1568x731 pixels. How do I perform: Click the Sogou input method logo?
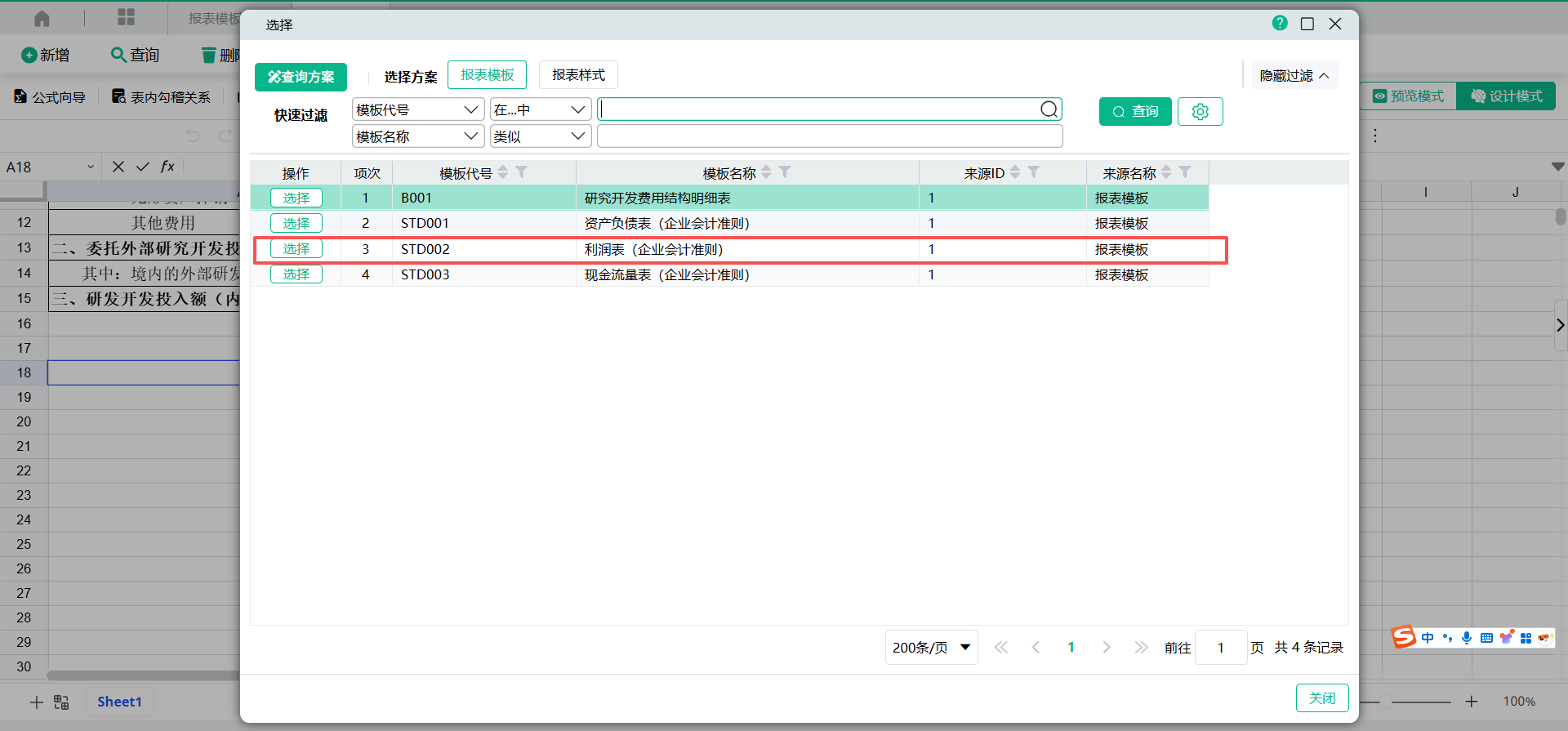click(1404, 637)
